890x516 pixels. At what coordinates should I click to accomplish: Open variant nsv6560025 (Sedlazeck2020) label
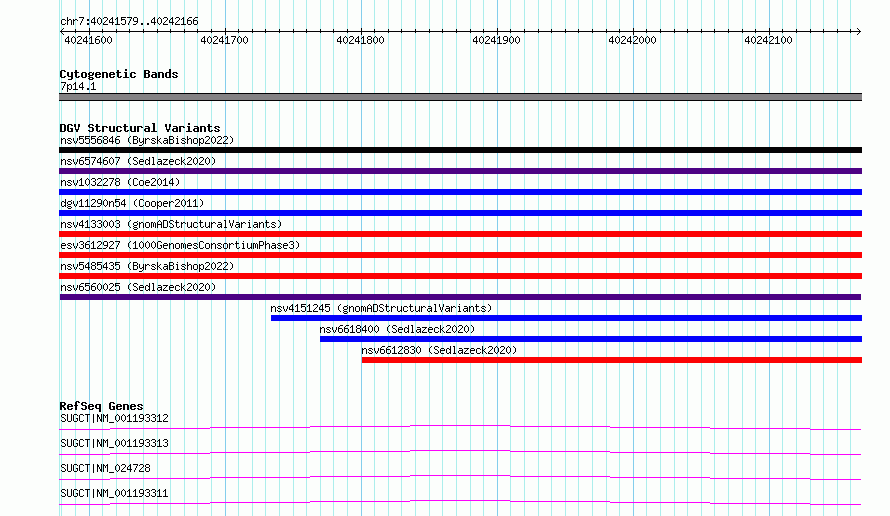click(138, 287)
